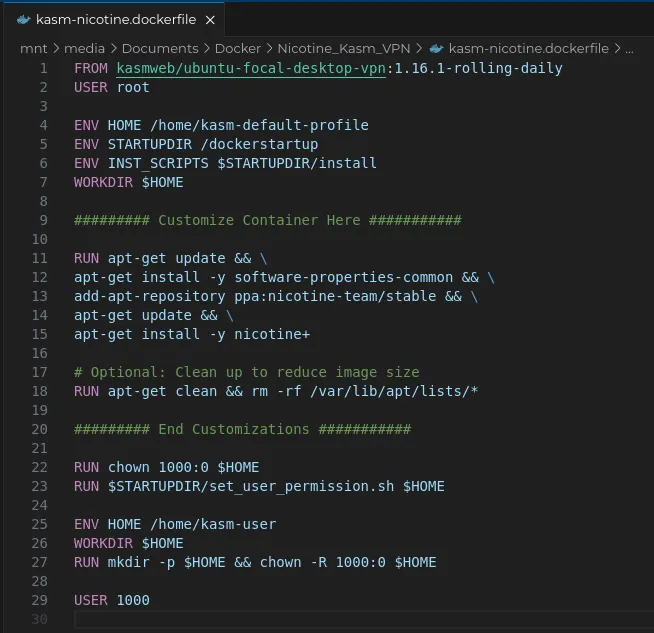Place cursor on add-apt-repository ppa line
The image size is (654, 633).
[275, 296]
